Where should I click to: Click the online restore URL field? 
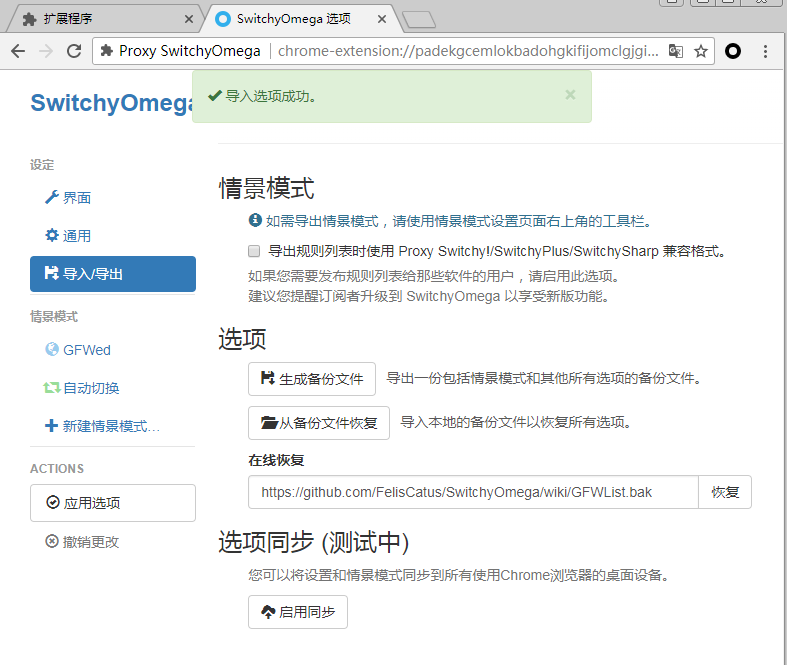(473, 492)
